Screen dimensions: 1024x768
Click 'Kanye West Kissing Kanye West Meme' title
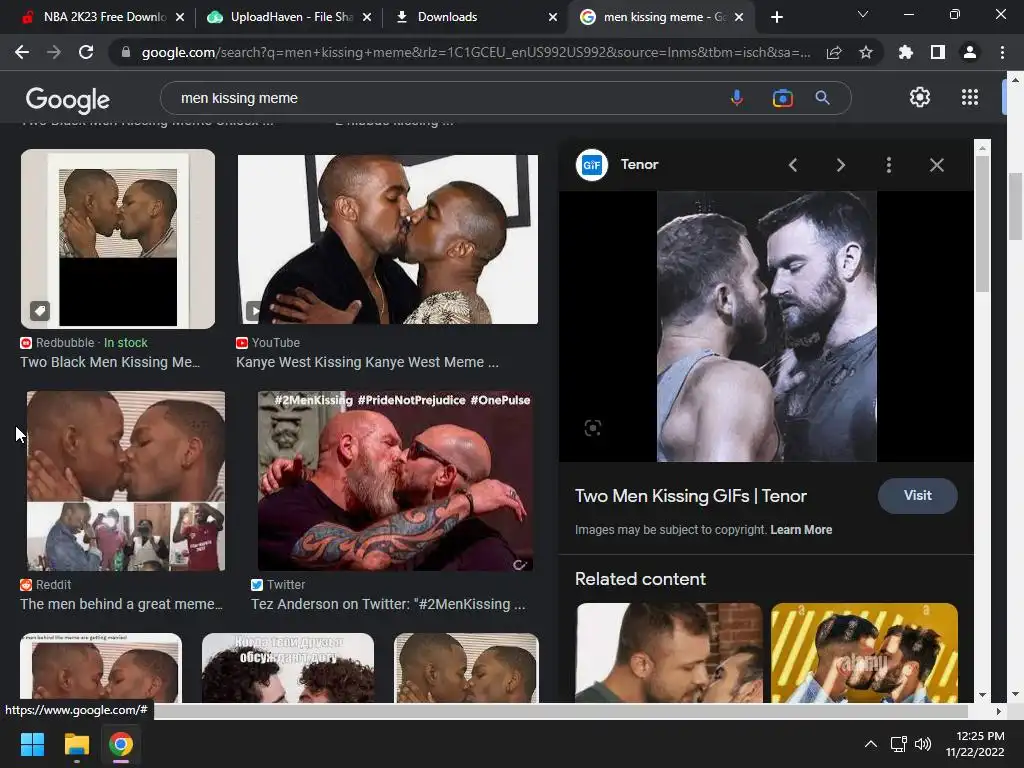pos(367,362)
